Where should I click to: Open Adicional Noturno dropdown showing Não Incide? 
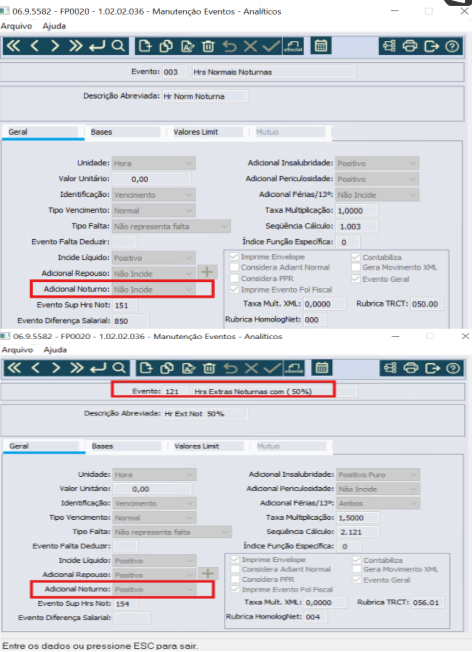coord(153,289)
